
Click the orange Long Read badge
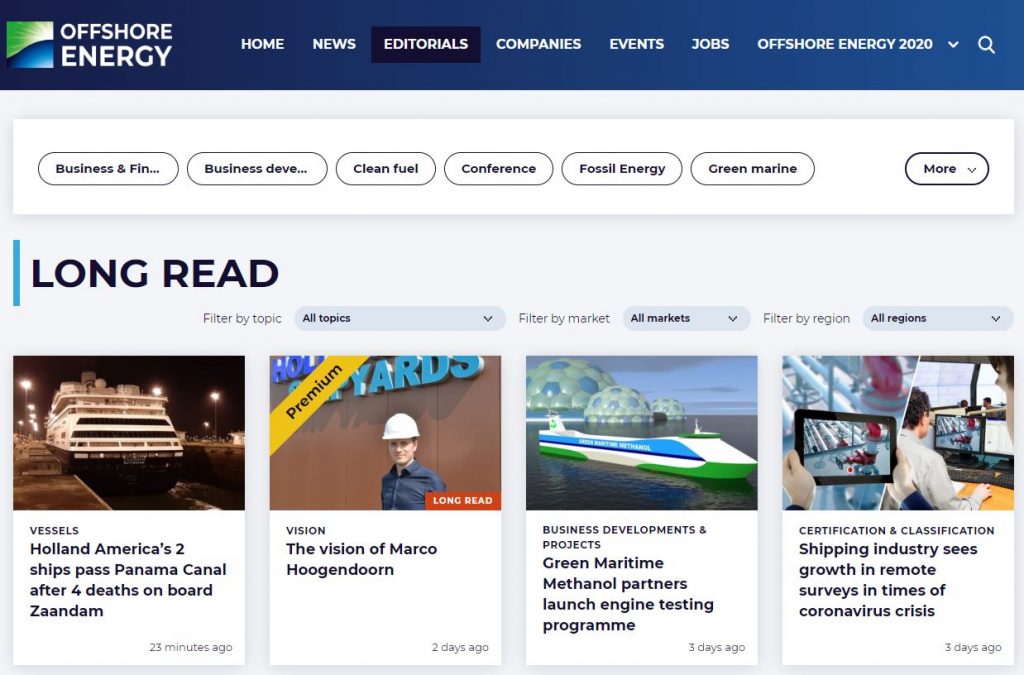point(462,501)
